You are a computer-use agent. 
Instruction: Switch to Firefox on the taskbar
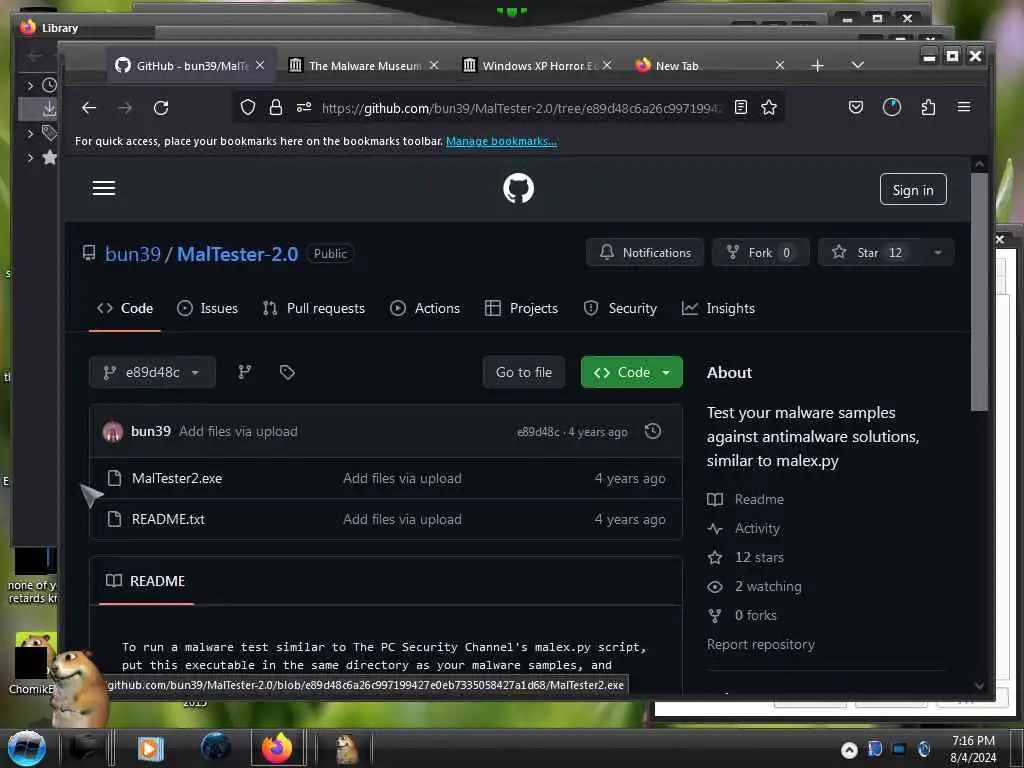point(277,748)
